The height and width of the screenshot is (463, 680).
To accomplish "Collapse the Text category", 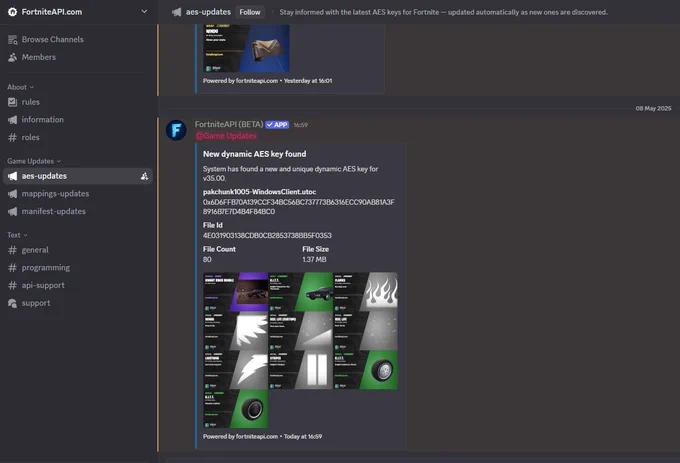I will click(17, 235).
